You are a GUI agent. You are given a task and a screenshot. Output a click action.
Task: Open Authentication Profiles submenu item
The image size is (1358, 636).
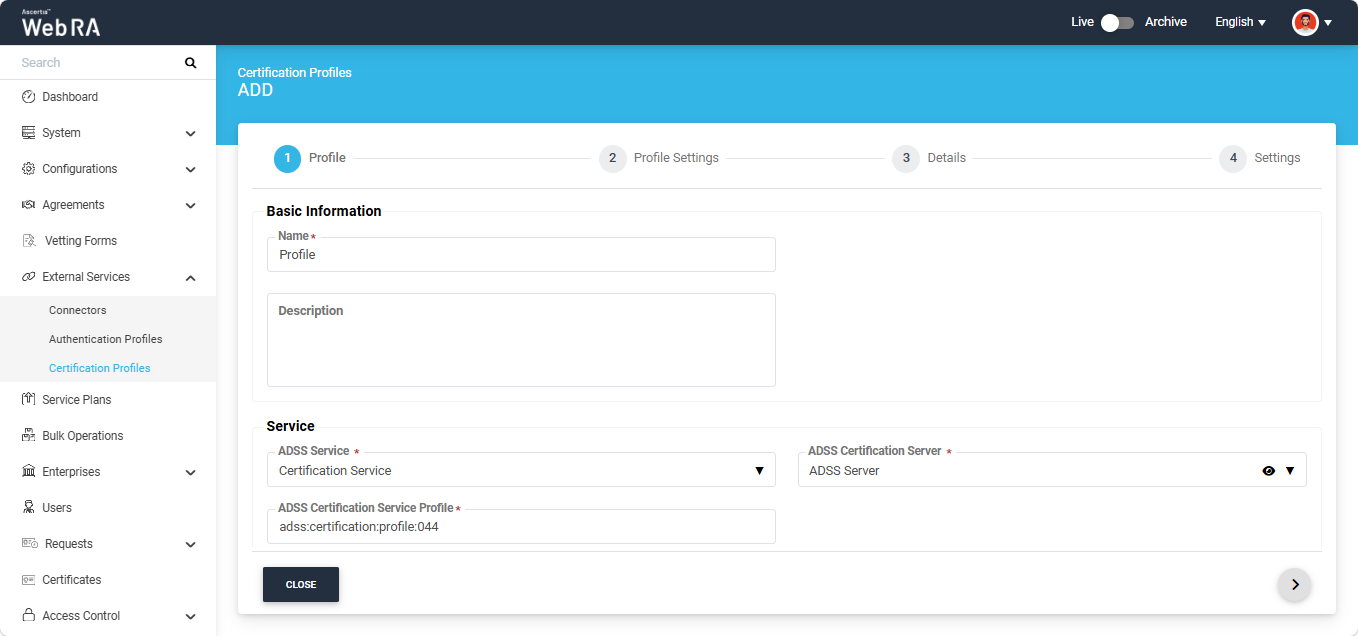(x=106, y=339)
